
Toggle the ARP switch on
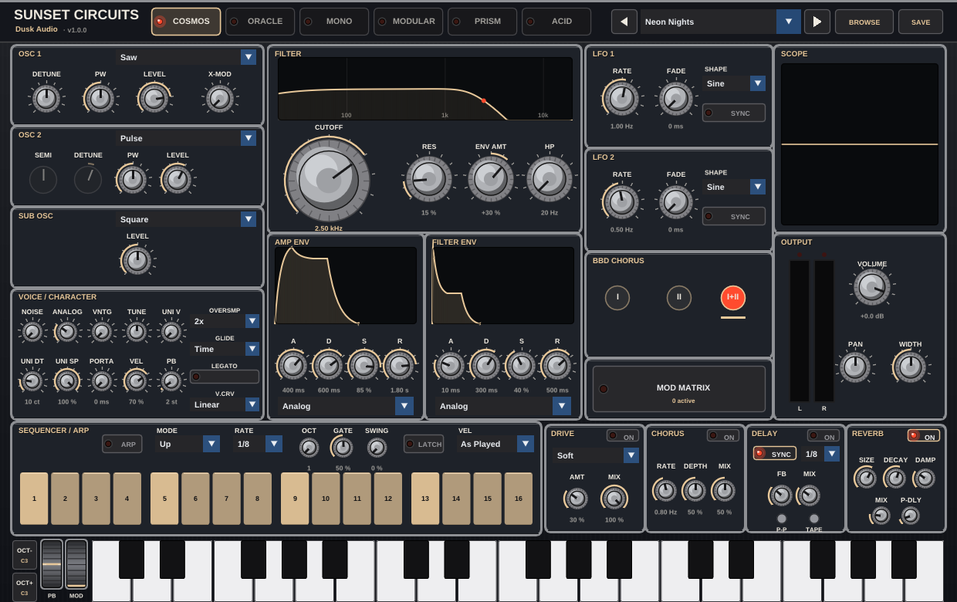[122, 444]
